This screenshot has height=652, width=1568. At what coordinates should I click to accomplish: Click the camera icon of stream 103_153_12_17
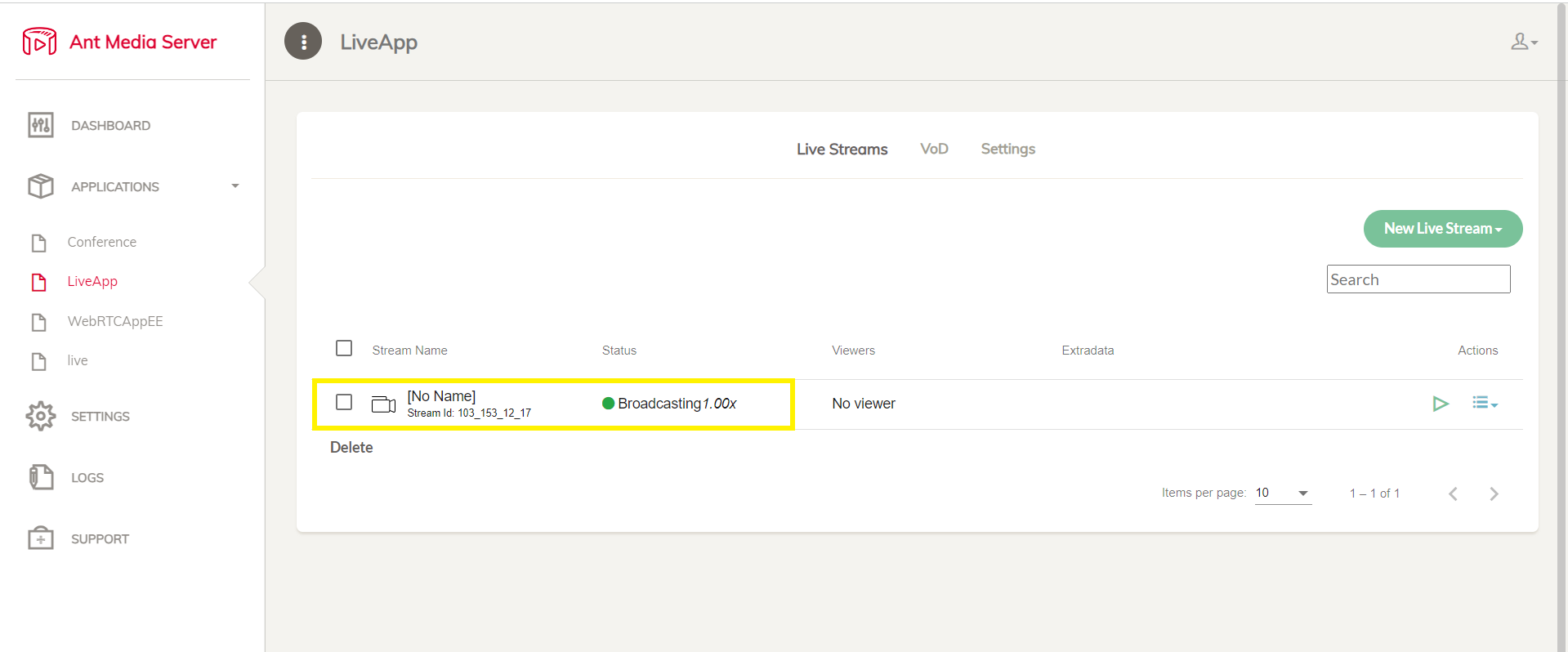point(384,404)
